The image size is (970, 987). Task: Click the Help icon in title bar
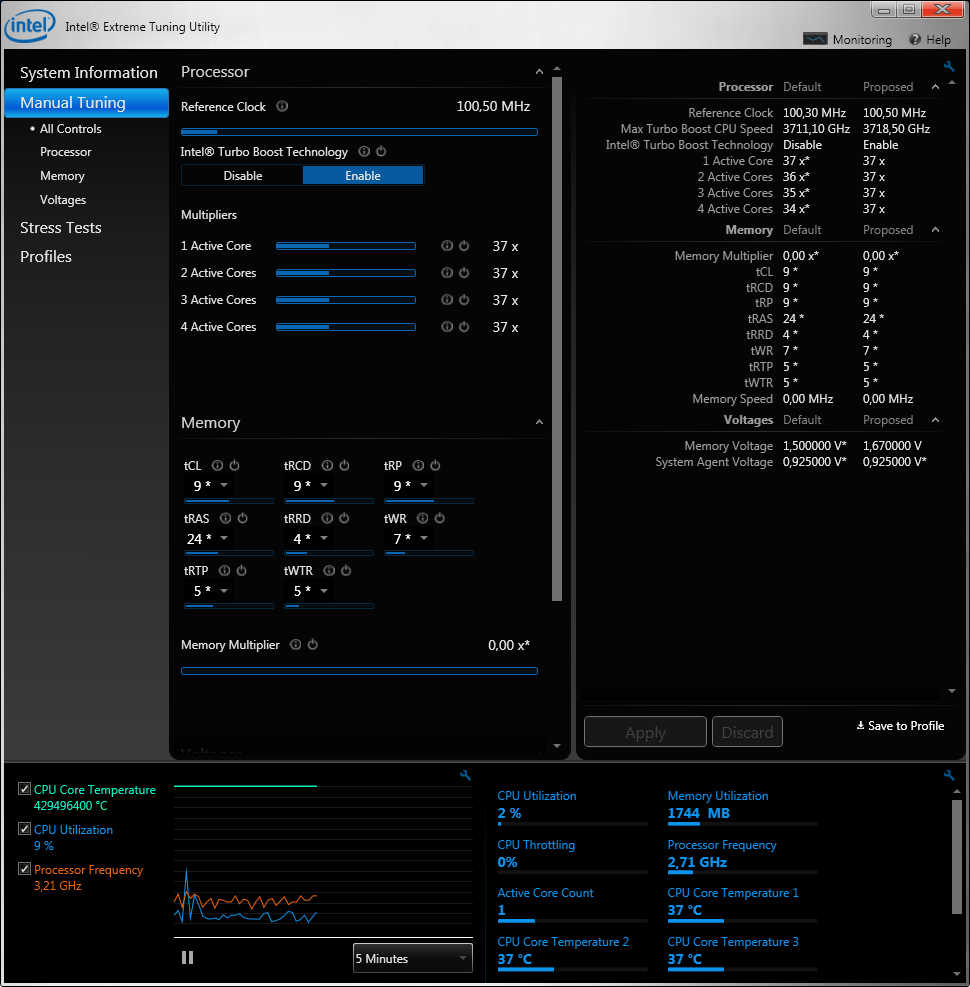point(915,39)
